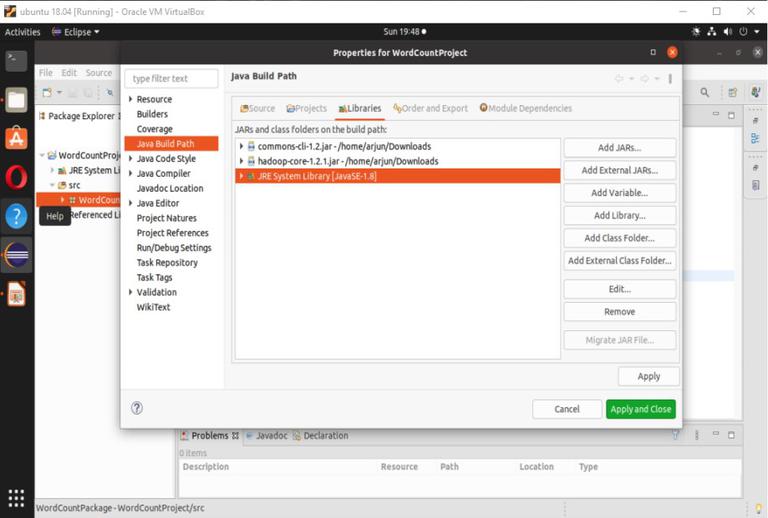
Task: Click the filter icon in the Problems view
Action: [x=675, y=435]
